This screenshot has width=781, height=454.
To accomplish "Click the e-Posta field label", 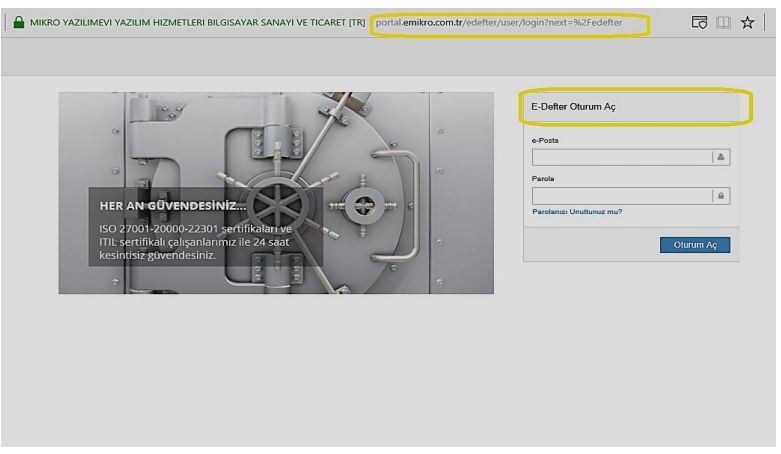I will [x=545, y=141].
